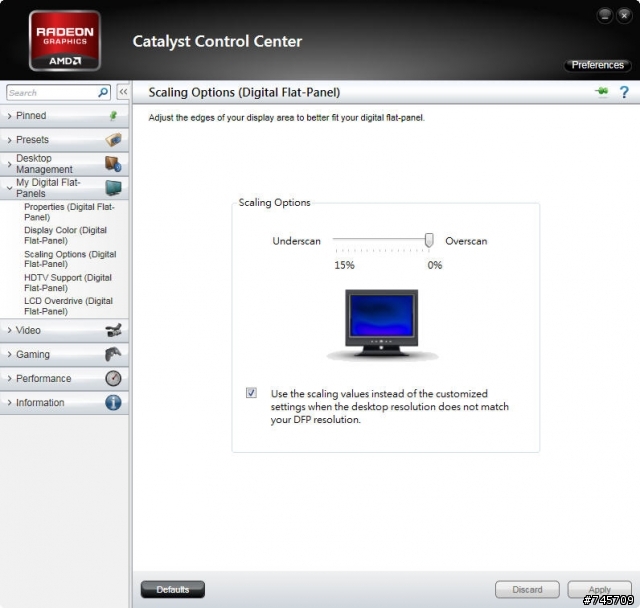
Task: Click the monitor preview image
Action: tap(382, 324)
